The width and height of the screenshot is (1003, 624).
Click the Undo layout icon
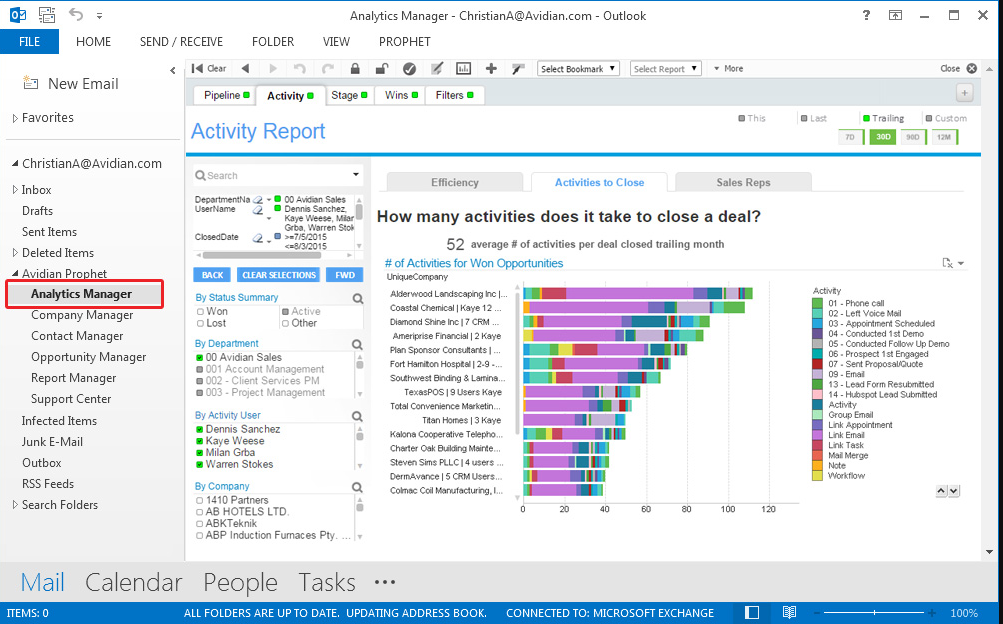point(299,68)
